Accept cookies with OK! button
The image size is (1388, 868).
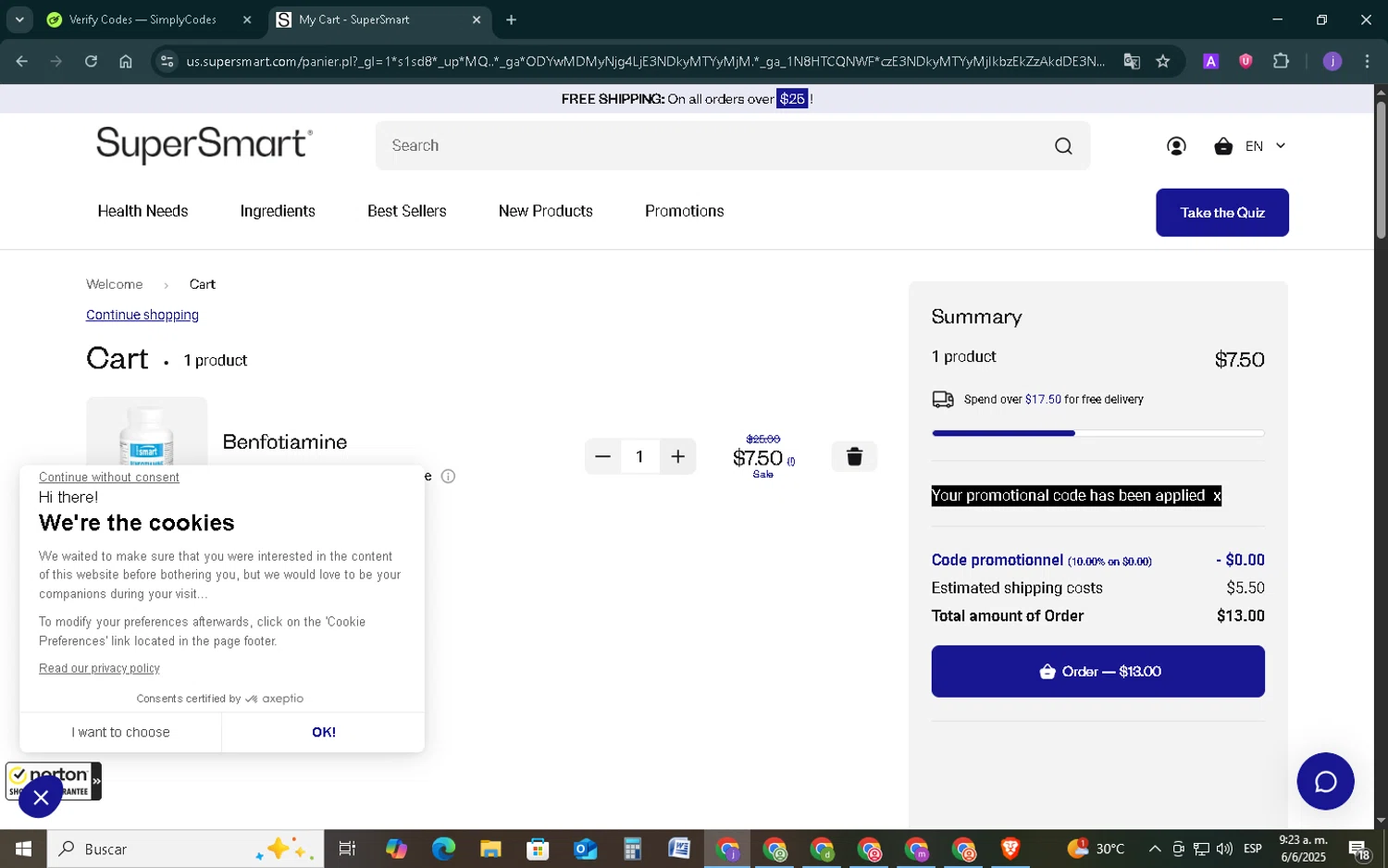[x=324, y=733]
